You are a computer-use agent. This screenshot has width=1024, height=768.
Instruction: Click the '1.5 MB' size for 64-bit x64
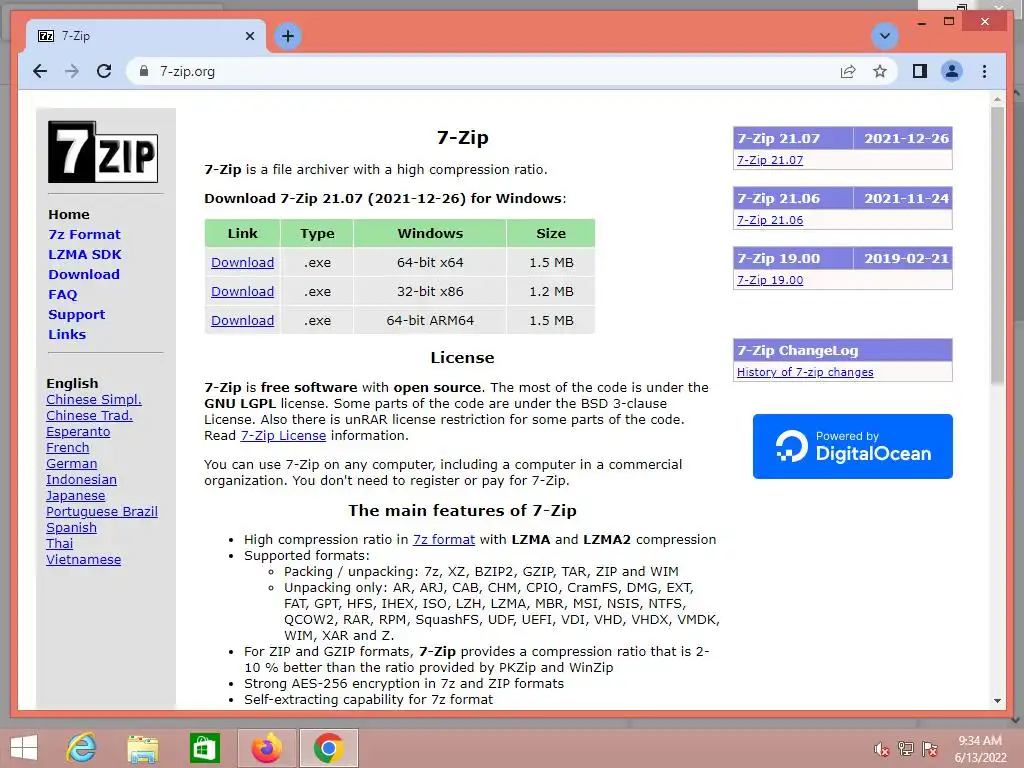pyautogui.click(x=551, y=263)
